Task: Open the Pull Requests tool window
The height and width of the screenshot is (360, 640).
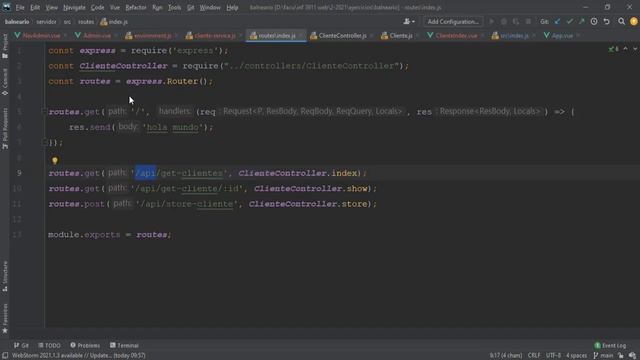Action: pyautogui.click(x=5, y=128)
